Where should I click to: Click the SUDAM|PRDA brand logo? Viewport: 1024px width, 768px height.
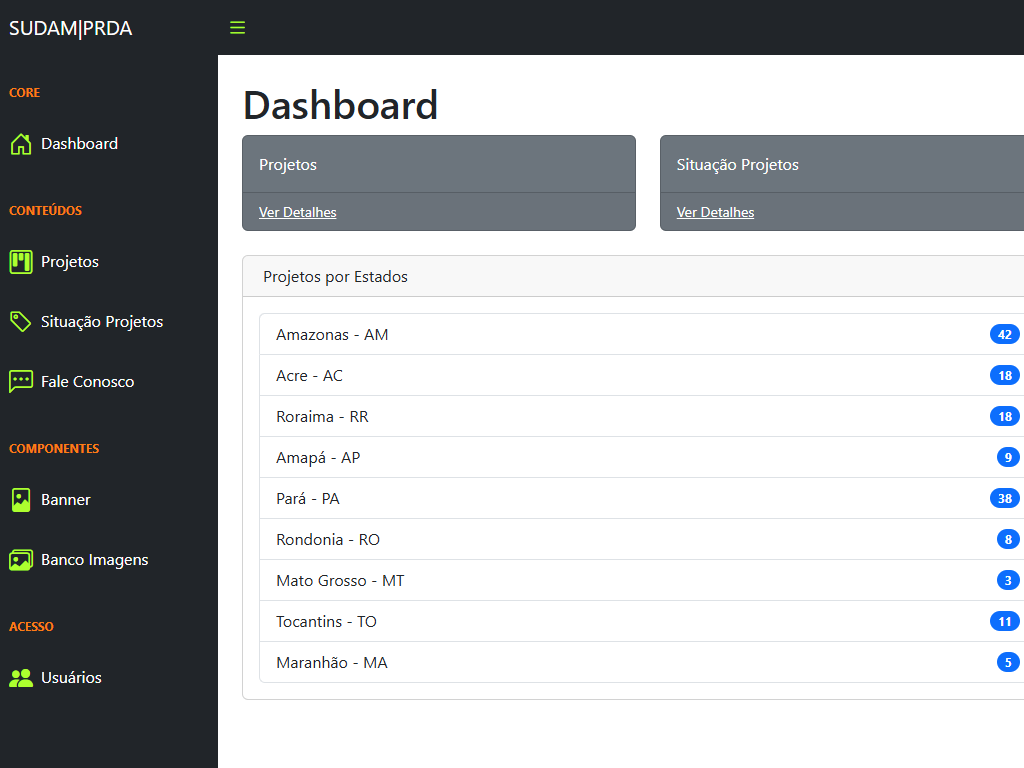71,28
